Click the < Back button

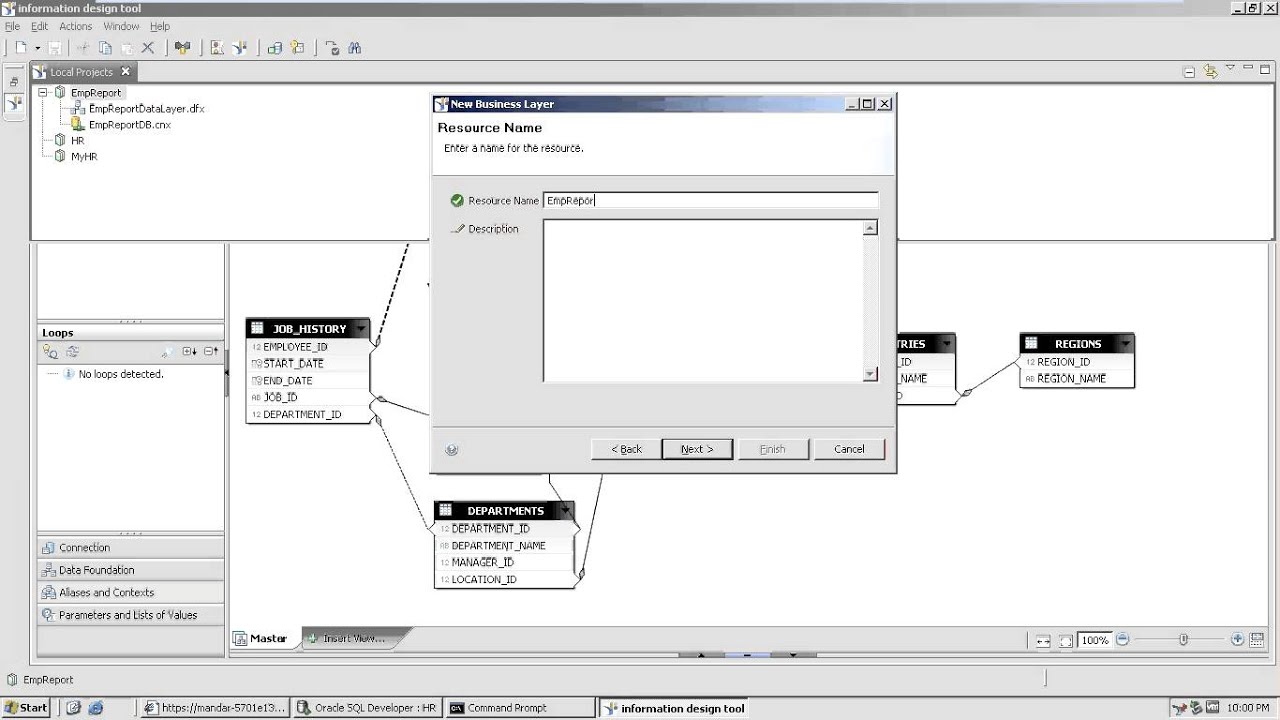[626, 449]
